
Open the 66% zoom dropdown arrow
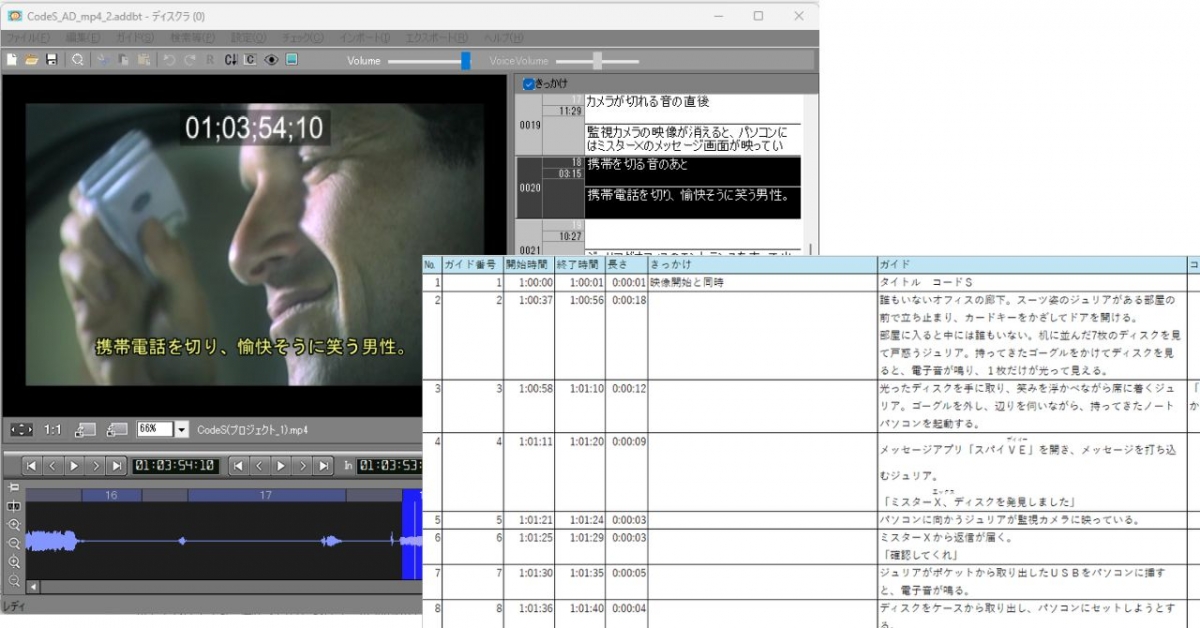click(182, 430)
